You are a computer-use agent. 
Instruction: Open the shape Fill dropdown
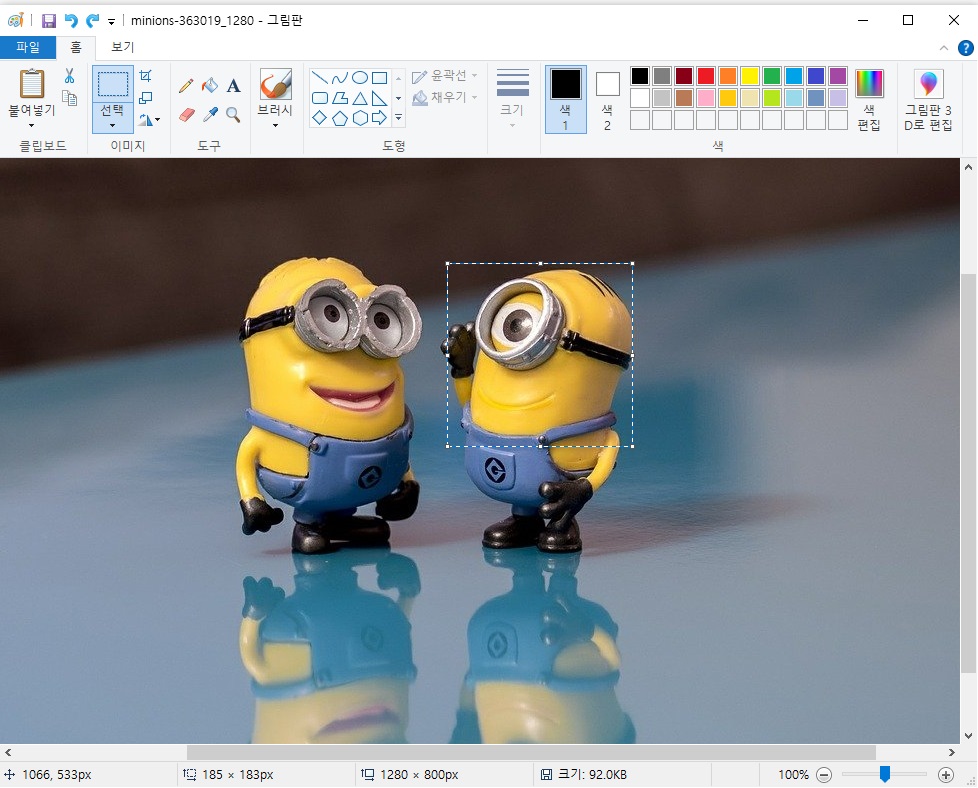(x=445, y=97)
